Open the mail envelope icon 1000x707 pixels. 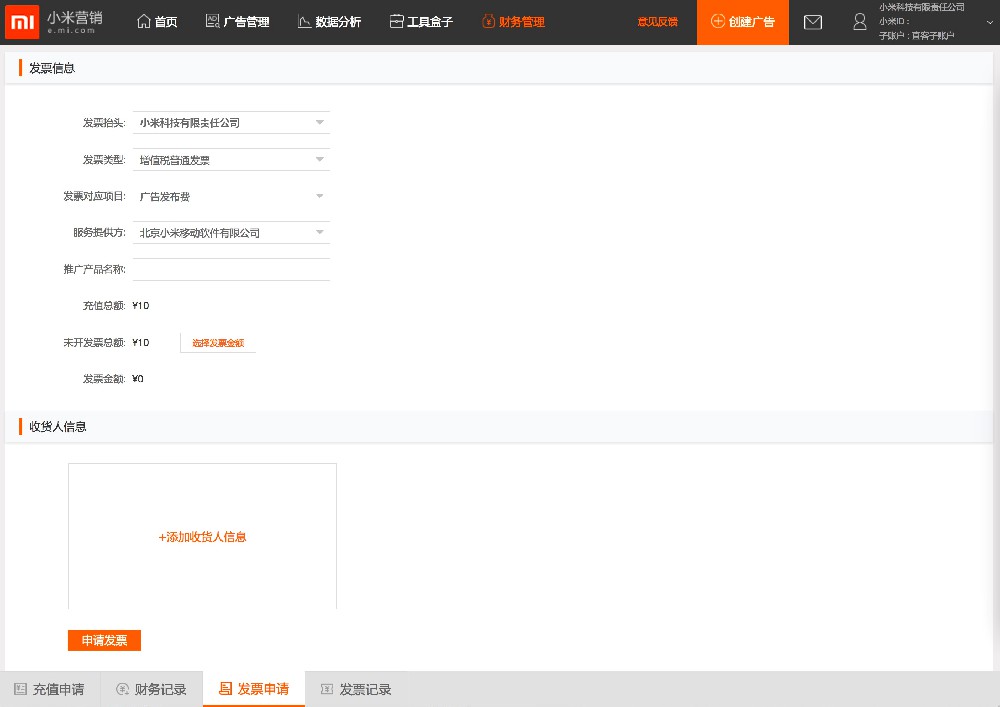(813, 22)
